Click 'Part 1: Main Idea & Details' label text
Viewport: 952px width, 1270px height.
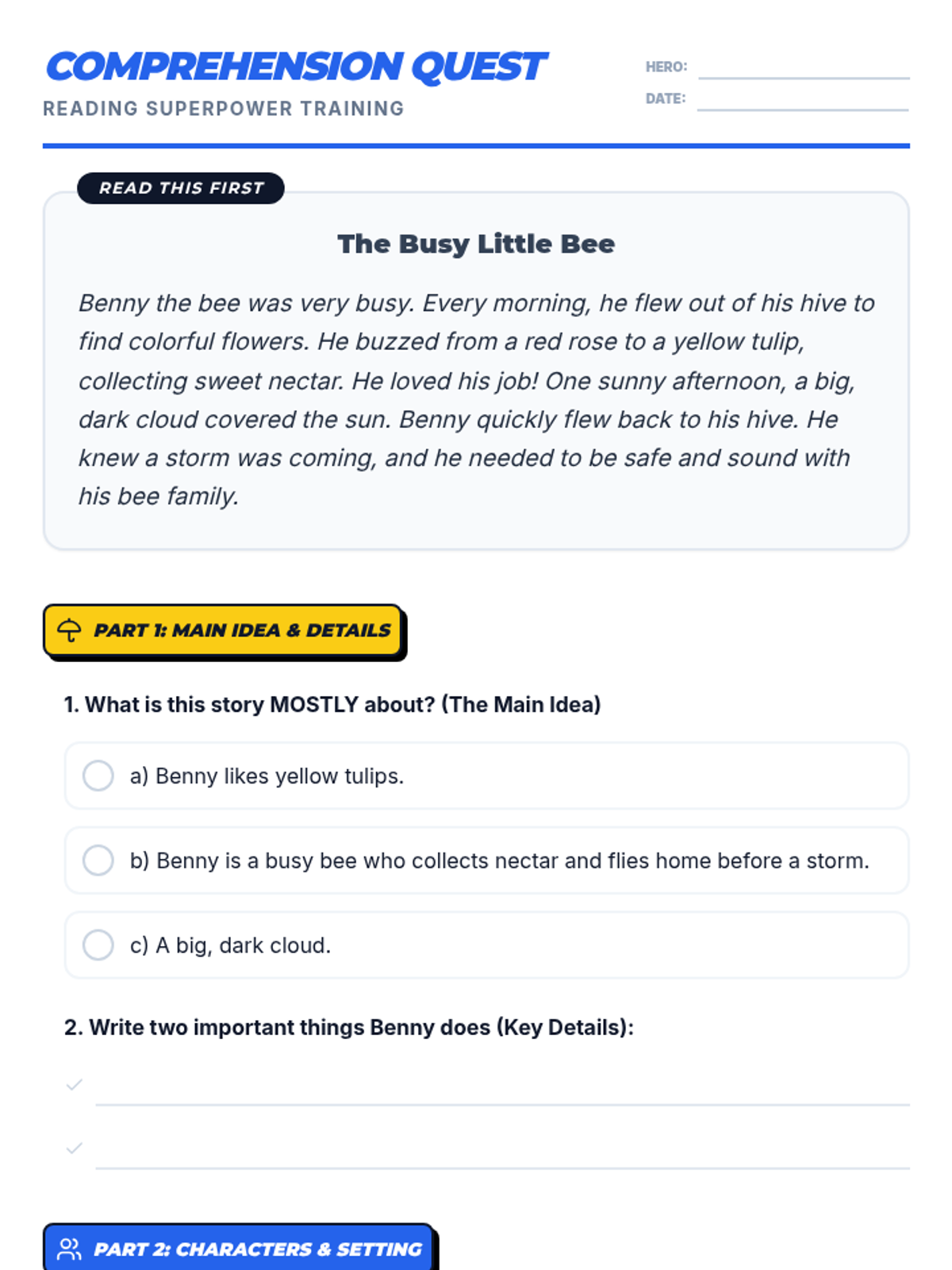point(242,630)
